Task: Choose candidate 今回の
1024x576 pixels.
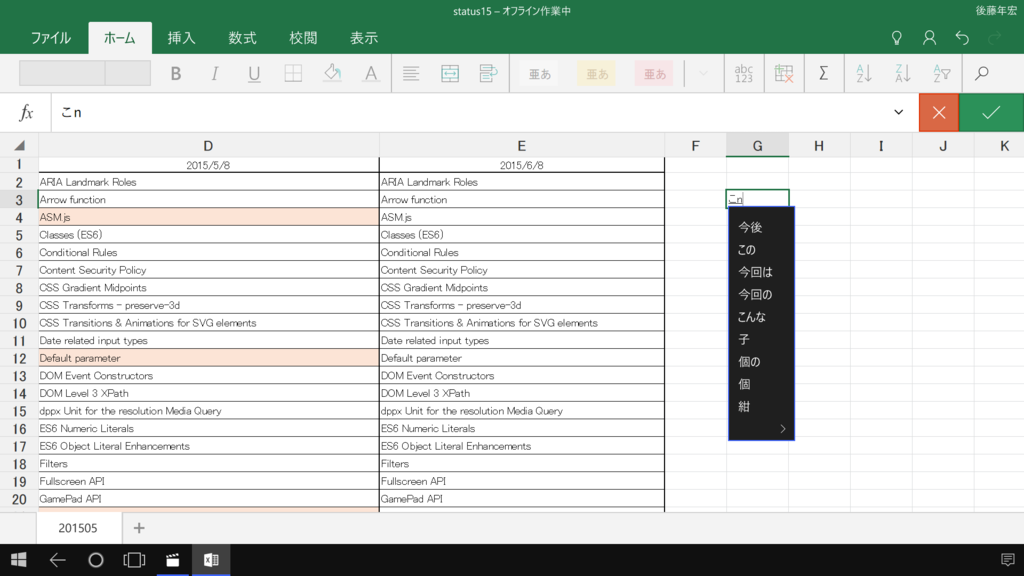Action: tap(756, 295)
